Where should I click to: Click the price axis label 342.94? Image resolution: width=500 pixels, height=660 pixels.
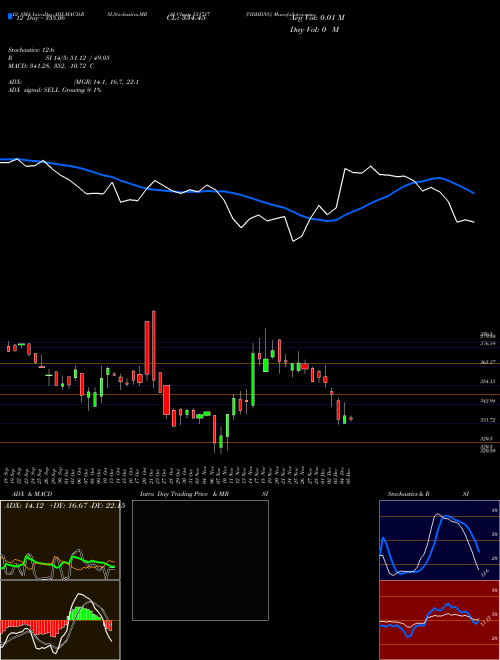[x=487, y=401]
